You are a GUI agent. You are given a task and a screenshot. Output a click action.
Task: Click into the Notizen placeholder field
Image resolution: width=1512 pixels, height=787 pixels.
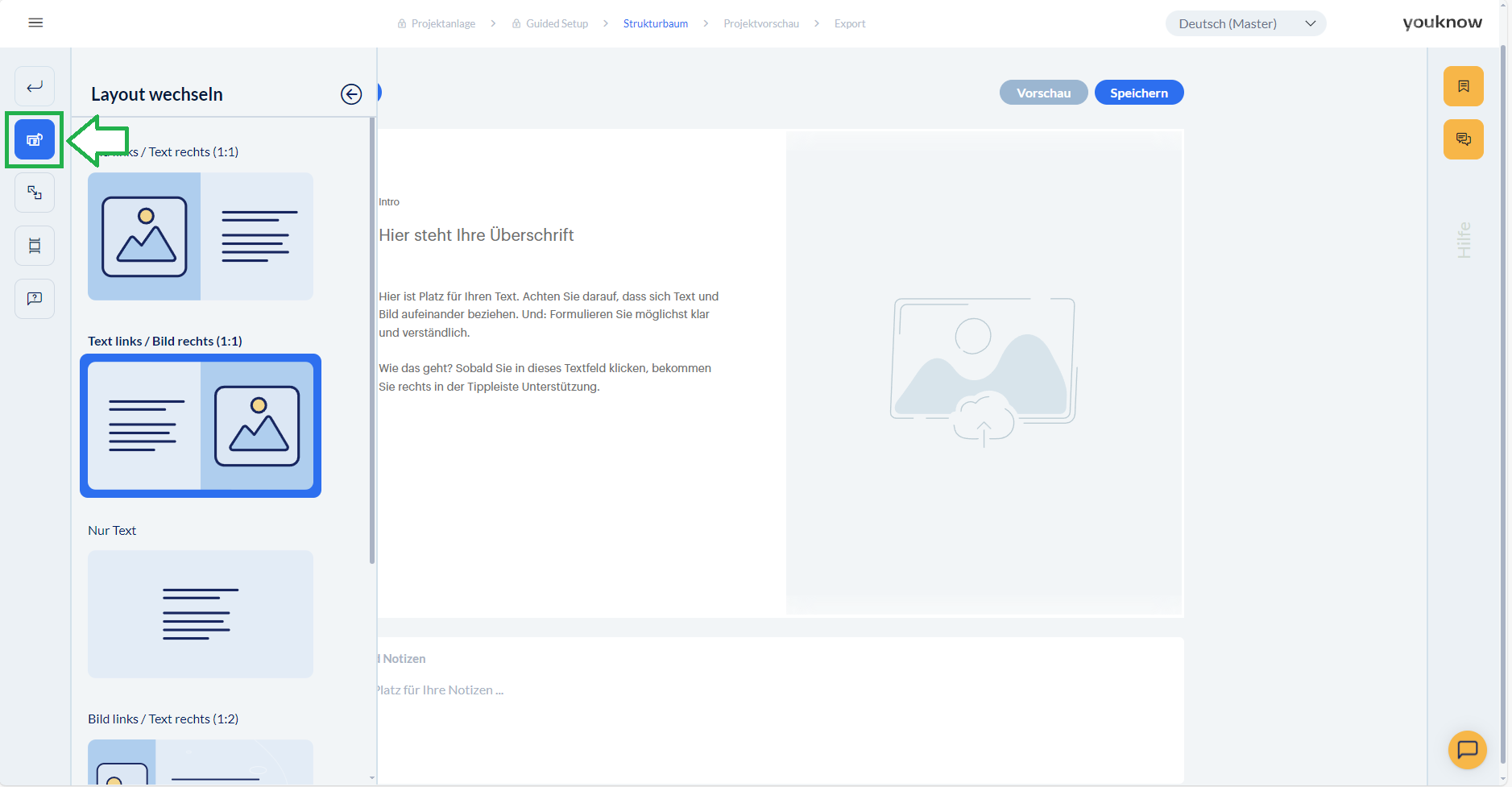(440, 690)
